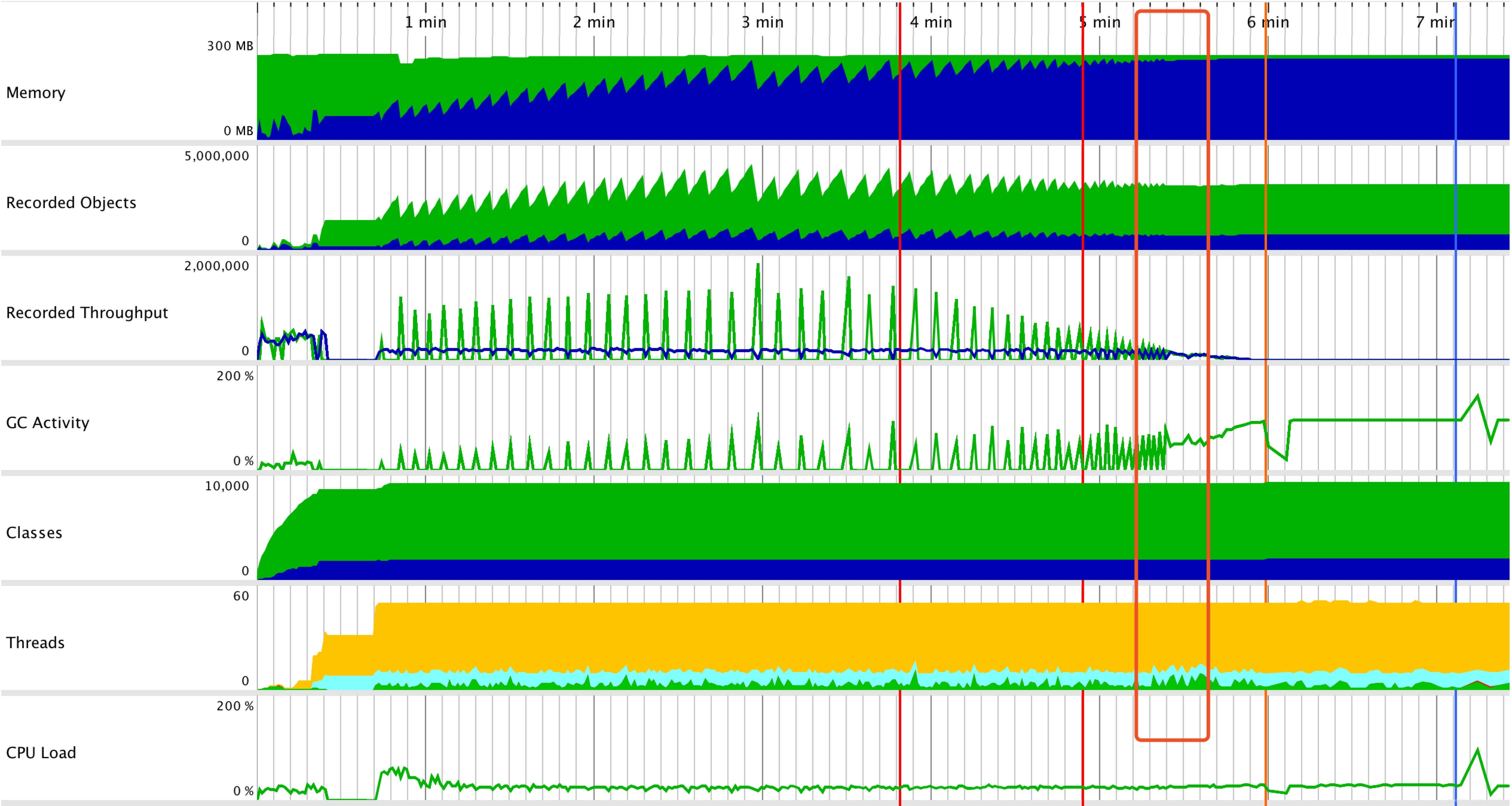
Task: Click the 6 min time axis label
Action: (1268, 22)
